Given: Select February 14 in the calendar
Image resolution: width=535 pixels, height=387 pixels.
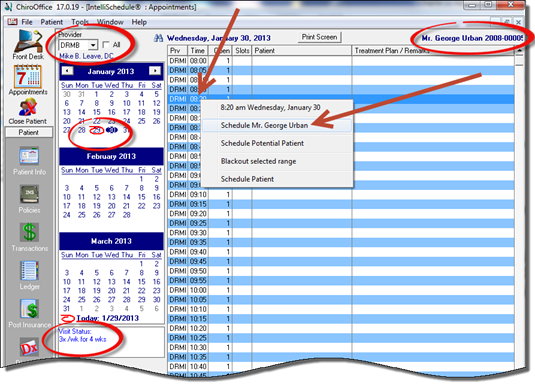Looking at the screenshot, I should pos(127,197).
